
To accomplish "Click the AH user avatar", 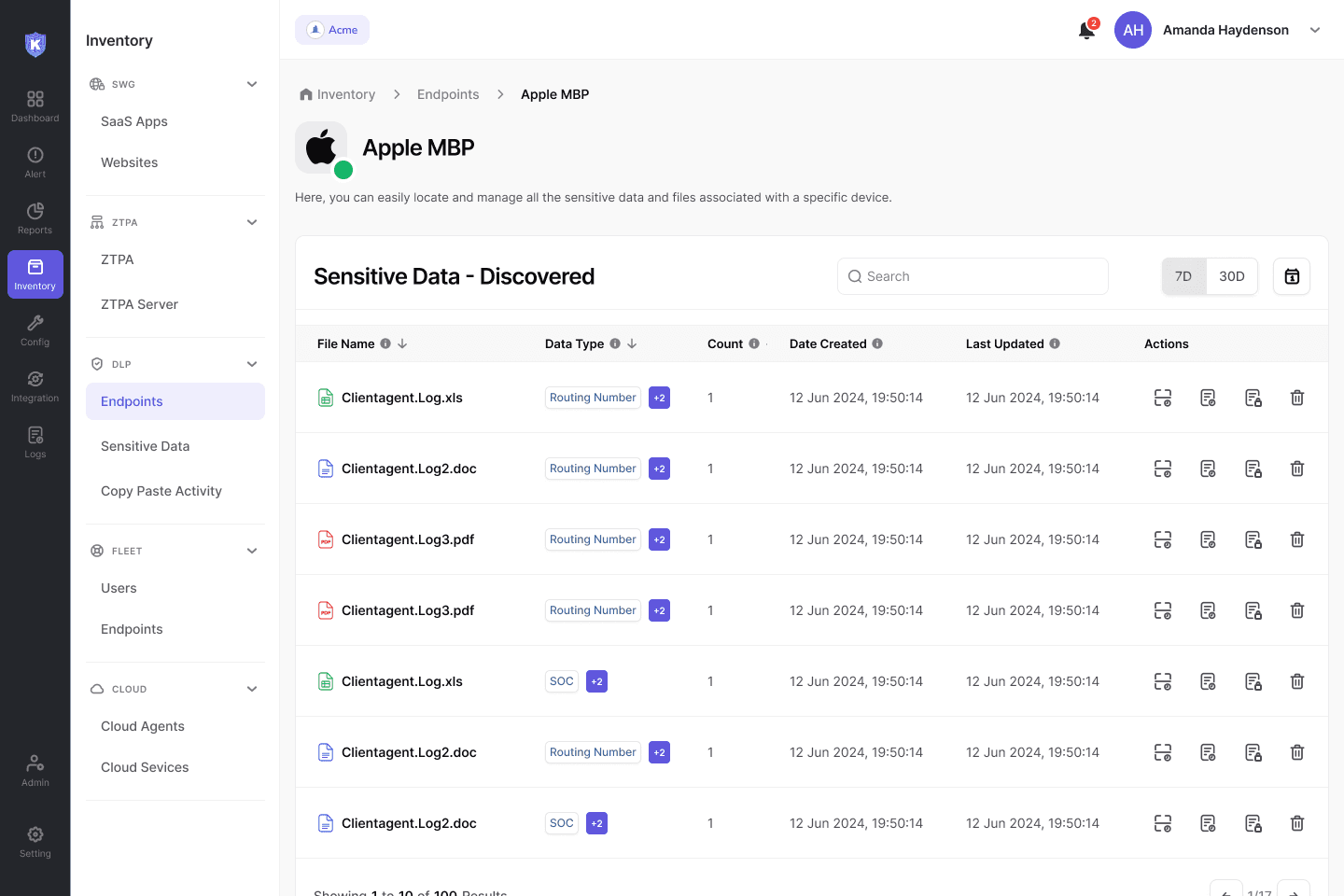I will [1133, 30].
